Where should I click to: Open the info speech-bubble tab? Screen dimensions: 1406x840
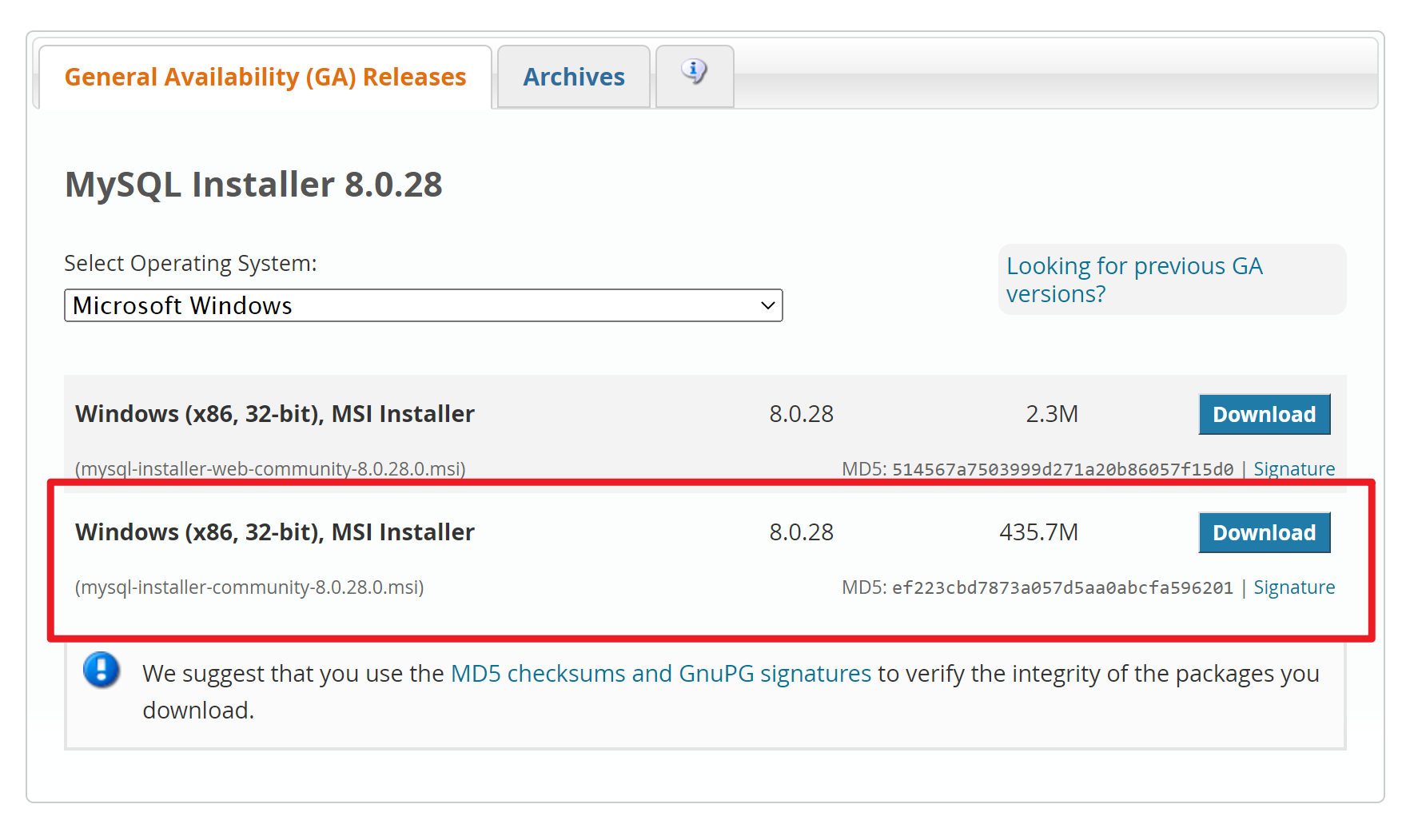click(694, 75)
